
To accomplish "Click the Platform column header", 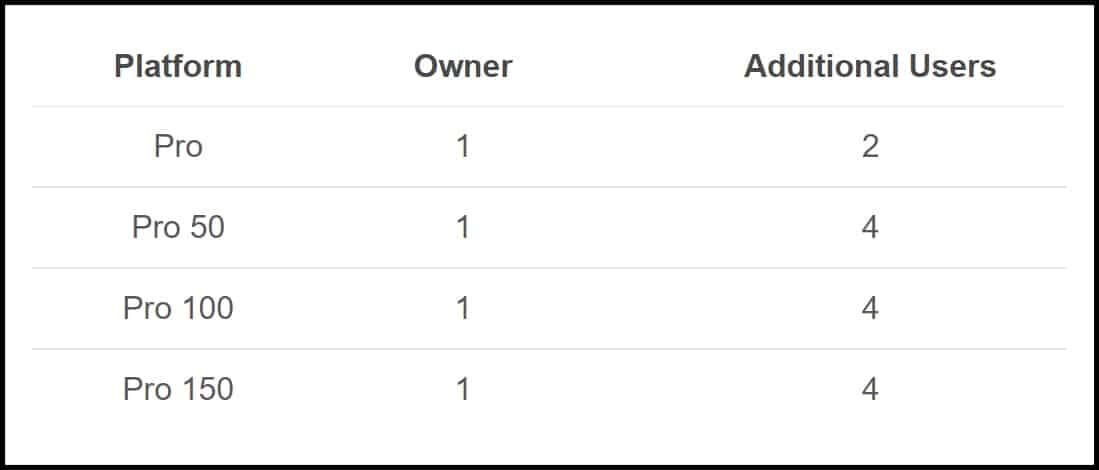I will coord(178,67).
